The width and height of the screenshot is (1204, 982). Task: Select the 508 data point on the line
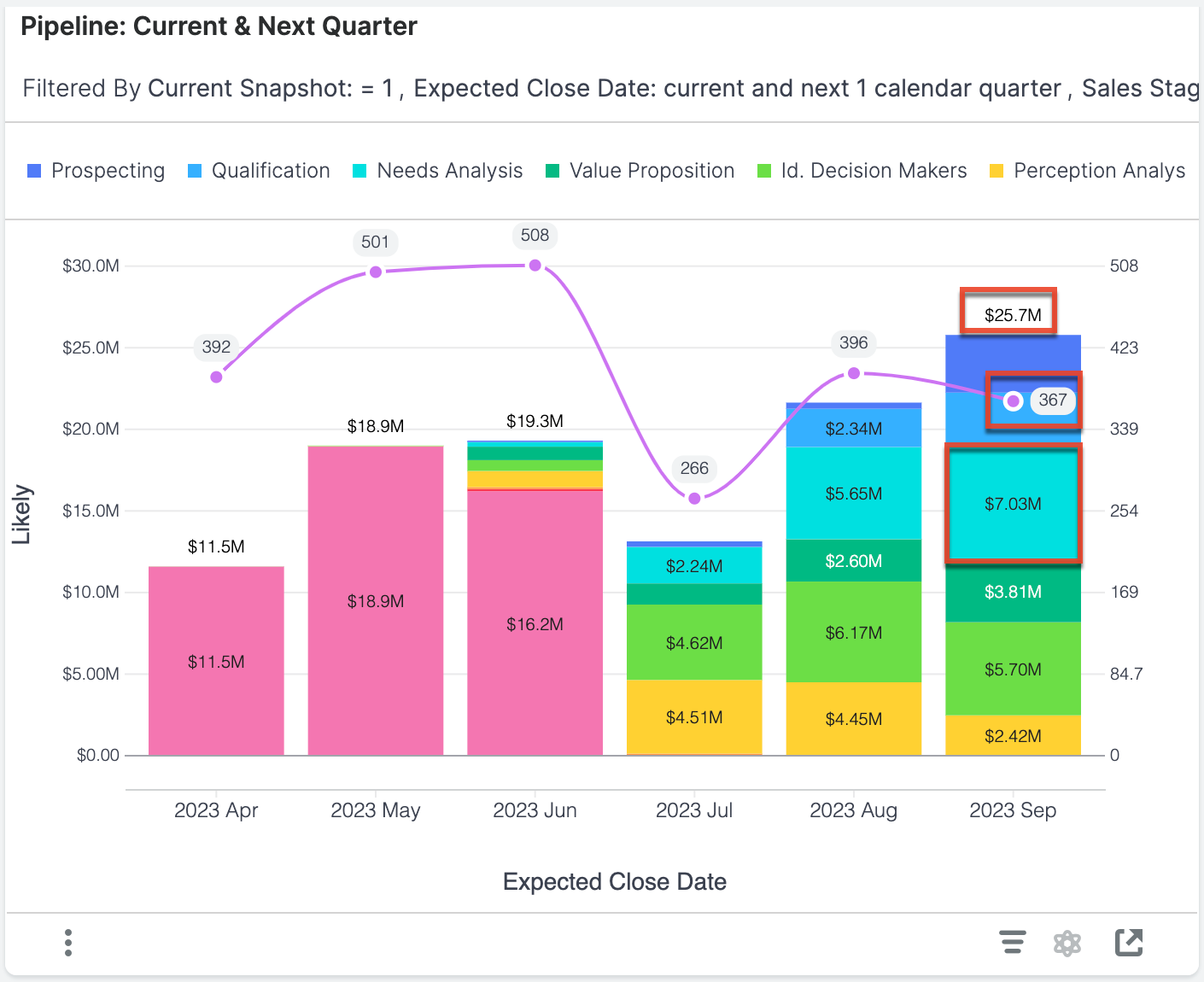(x=535, y=265)
